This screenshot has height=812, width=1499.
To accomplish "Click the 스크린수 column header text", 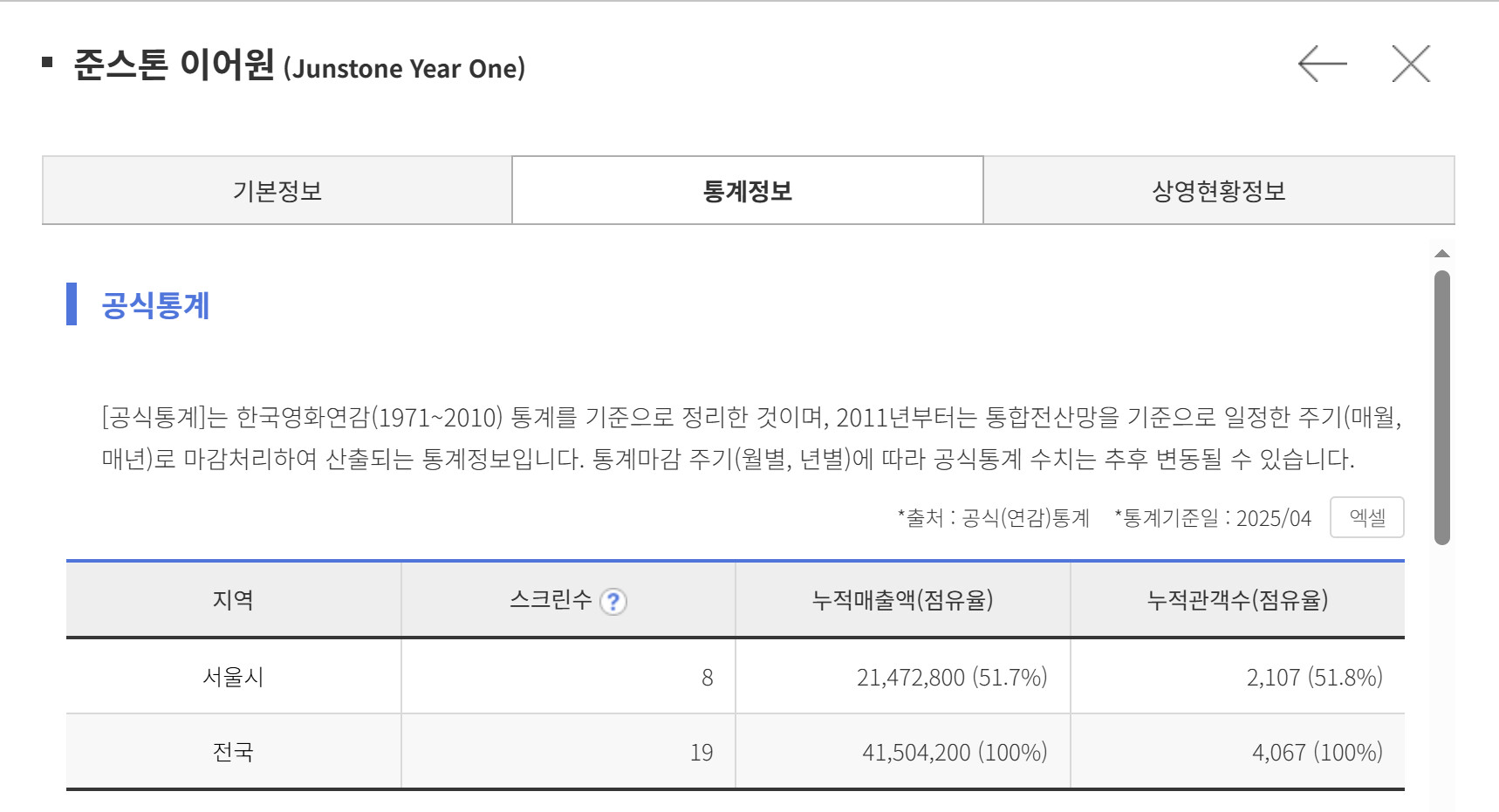I will (x=551, y=600).
